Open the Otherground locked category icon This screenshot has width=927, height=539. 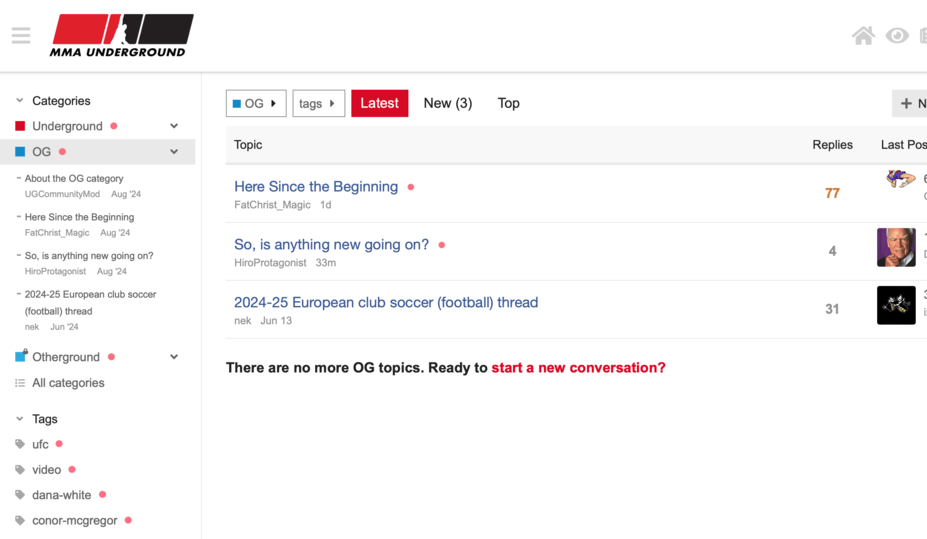(x=21, y=356)
